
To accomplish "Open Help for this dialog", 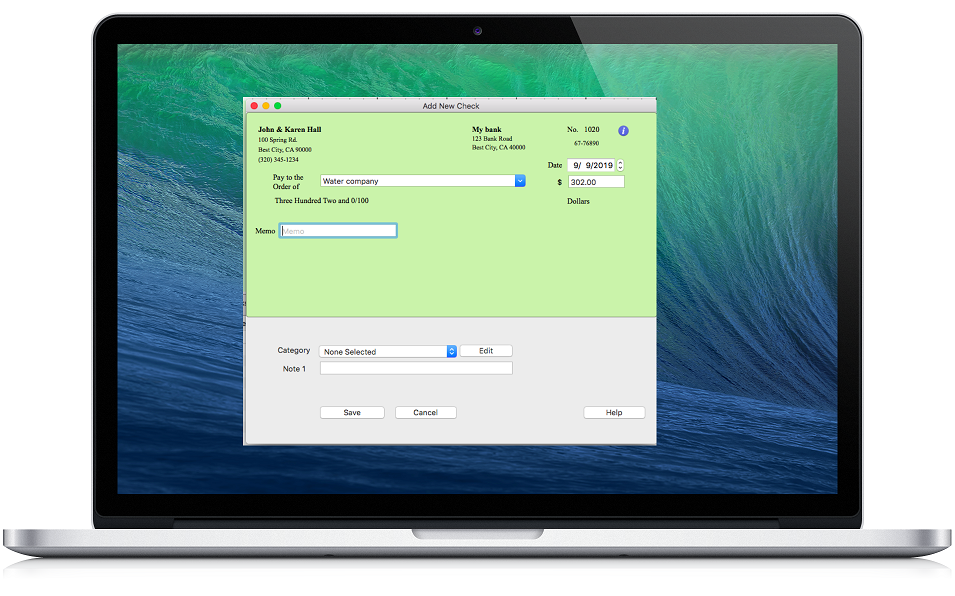I will (614, 413).
